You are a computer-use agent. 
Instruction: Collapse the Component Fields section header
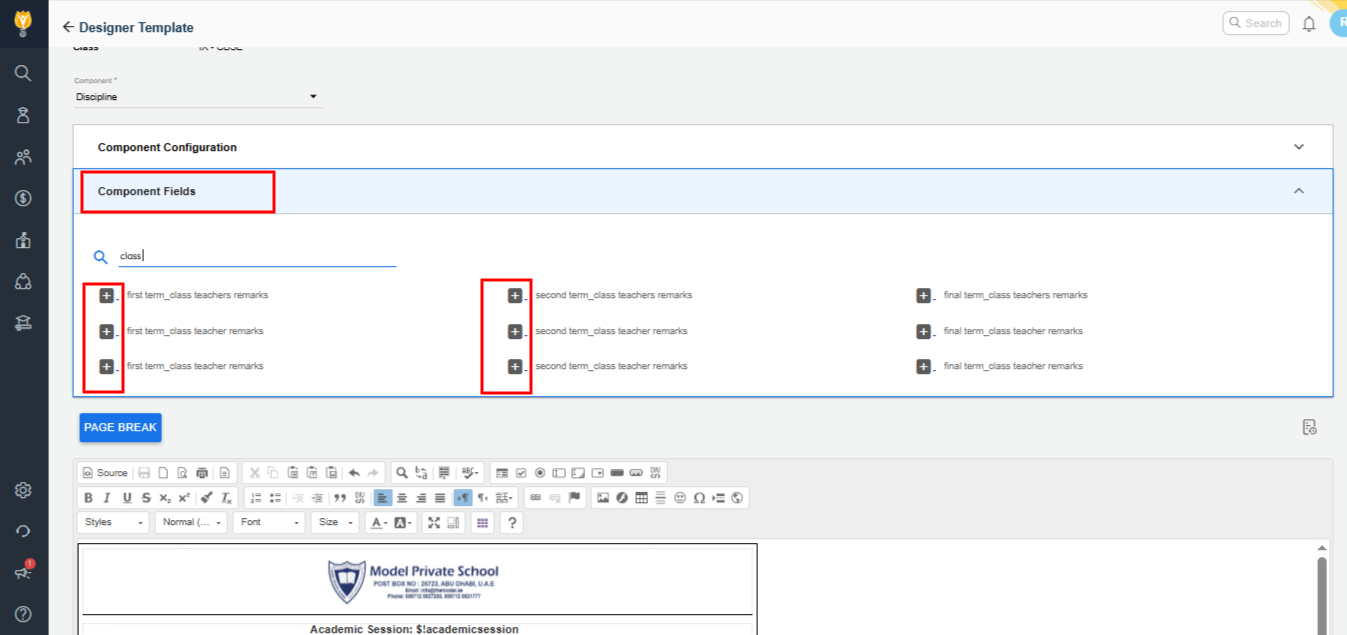(x=1299, y=191)
